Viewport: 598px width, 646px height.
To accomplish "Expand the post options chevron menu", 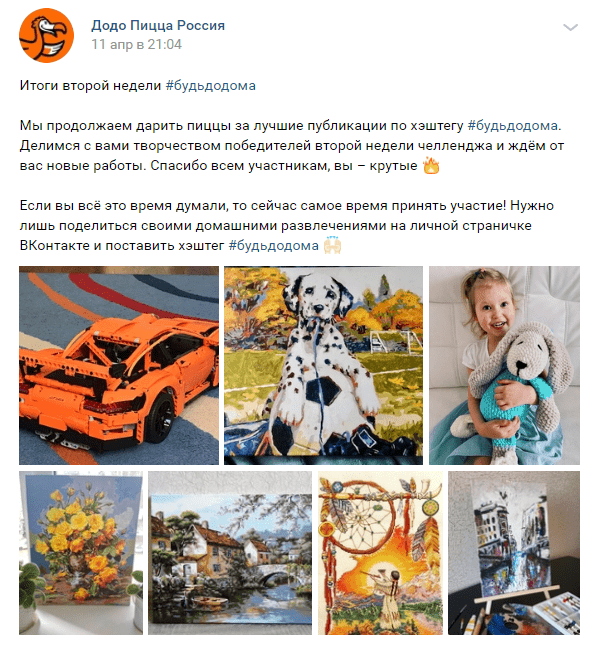I will tap(570, 28).
